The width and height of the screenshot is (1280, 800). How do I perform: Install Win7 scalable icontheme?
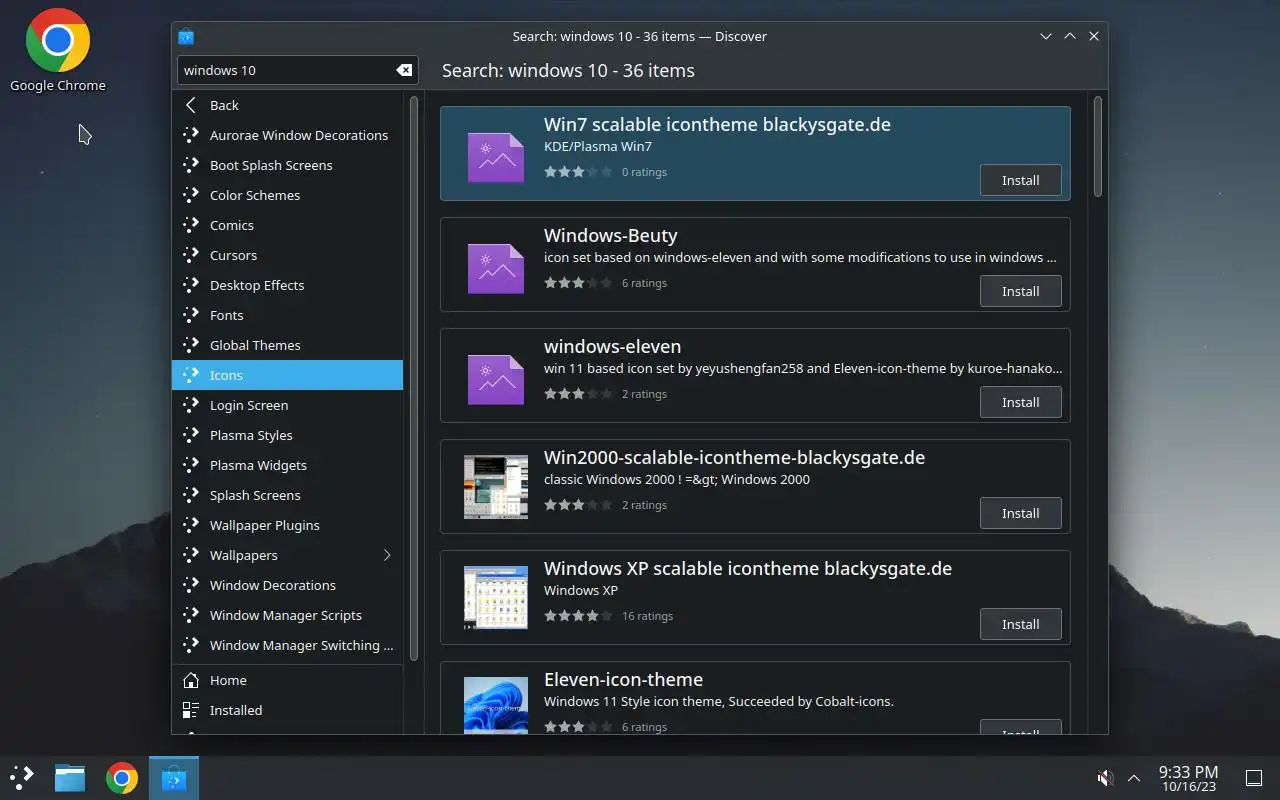point(1021,180)
